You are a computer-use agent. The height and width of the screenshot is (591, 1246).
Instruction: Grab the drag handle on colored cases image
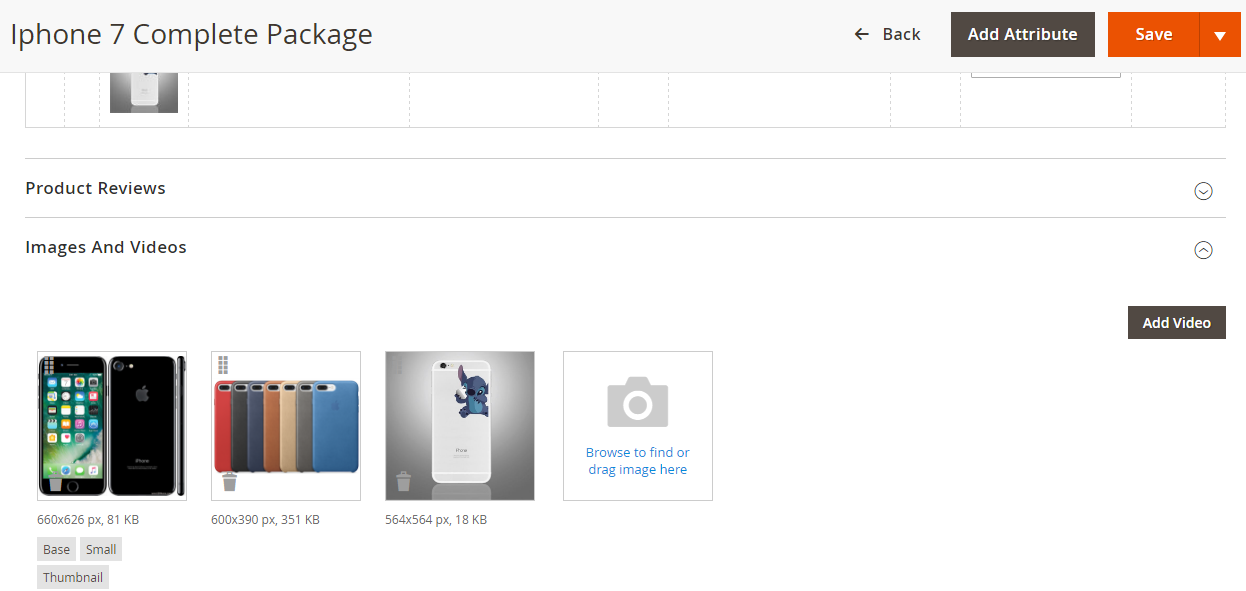tap(224, 364)
